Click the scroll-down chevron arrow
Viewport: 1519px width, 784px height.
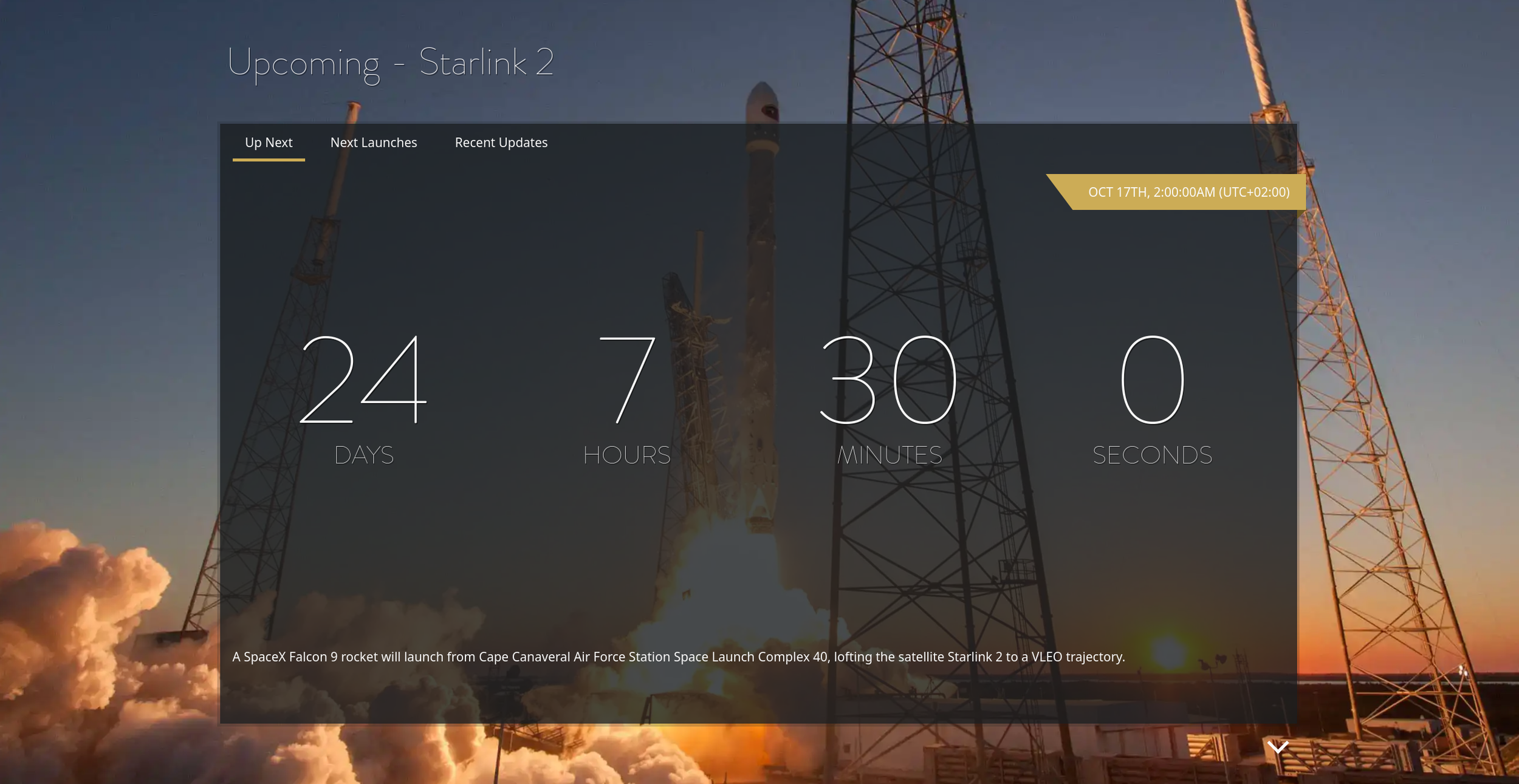click(x=1278, y=747)
